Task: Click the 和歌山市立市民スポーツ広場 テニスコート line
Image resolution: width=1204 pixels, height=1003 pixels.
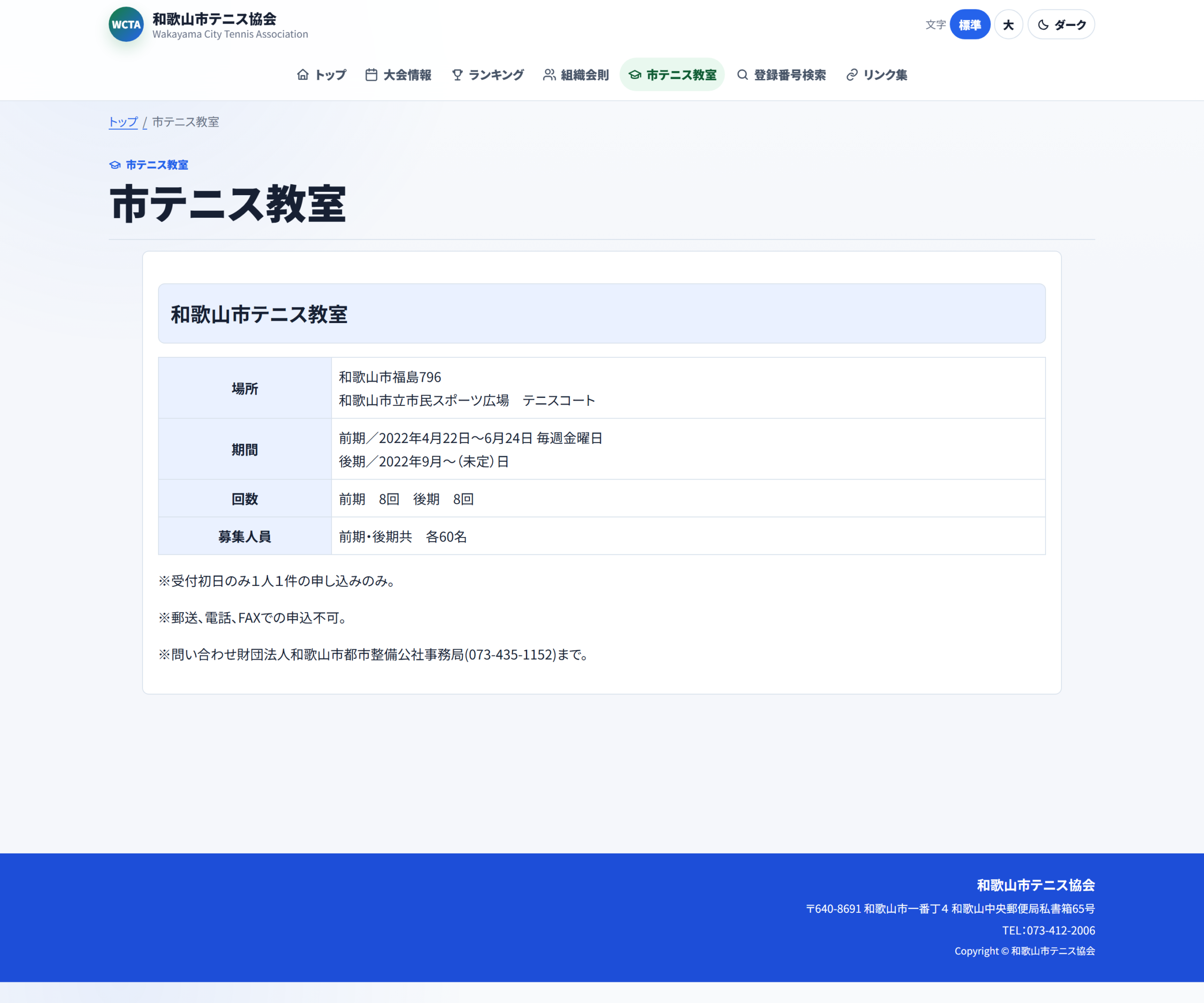Action: pyautogui.click(x=467, y=400)
